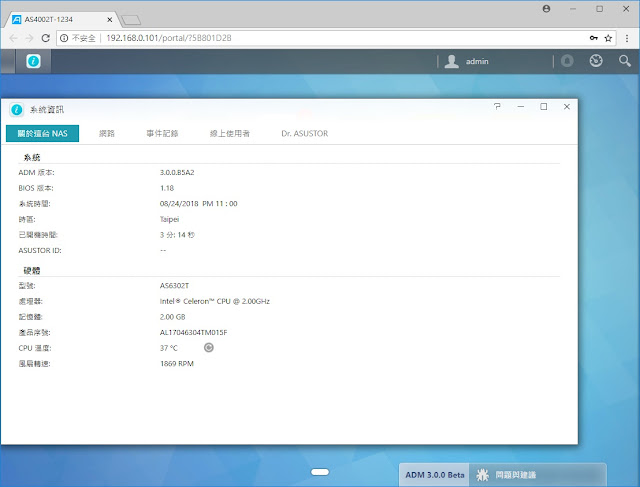Click the system time 08/24/2018 PM 11:00

(x=198, y=204)
